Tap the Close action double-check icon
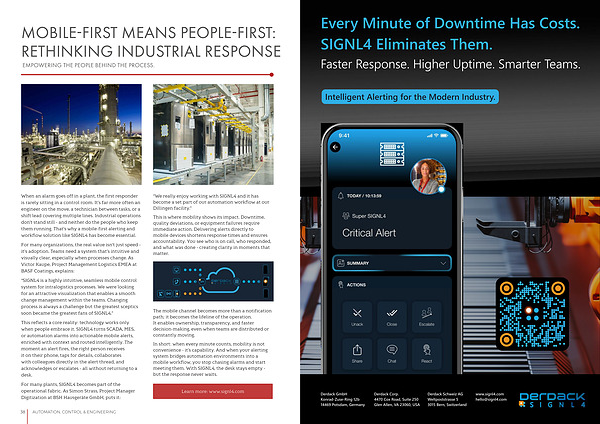Screen dimensions: 600x424 tap(391, 318)
